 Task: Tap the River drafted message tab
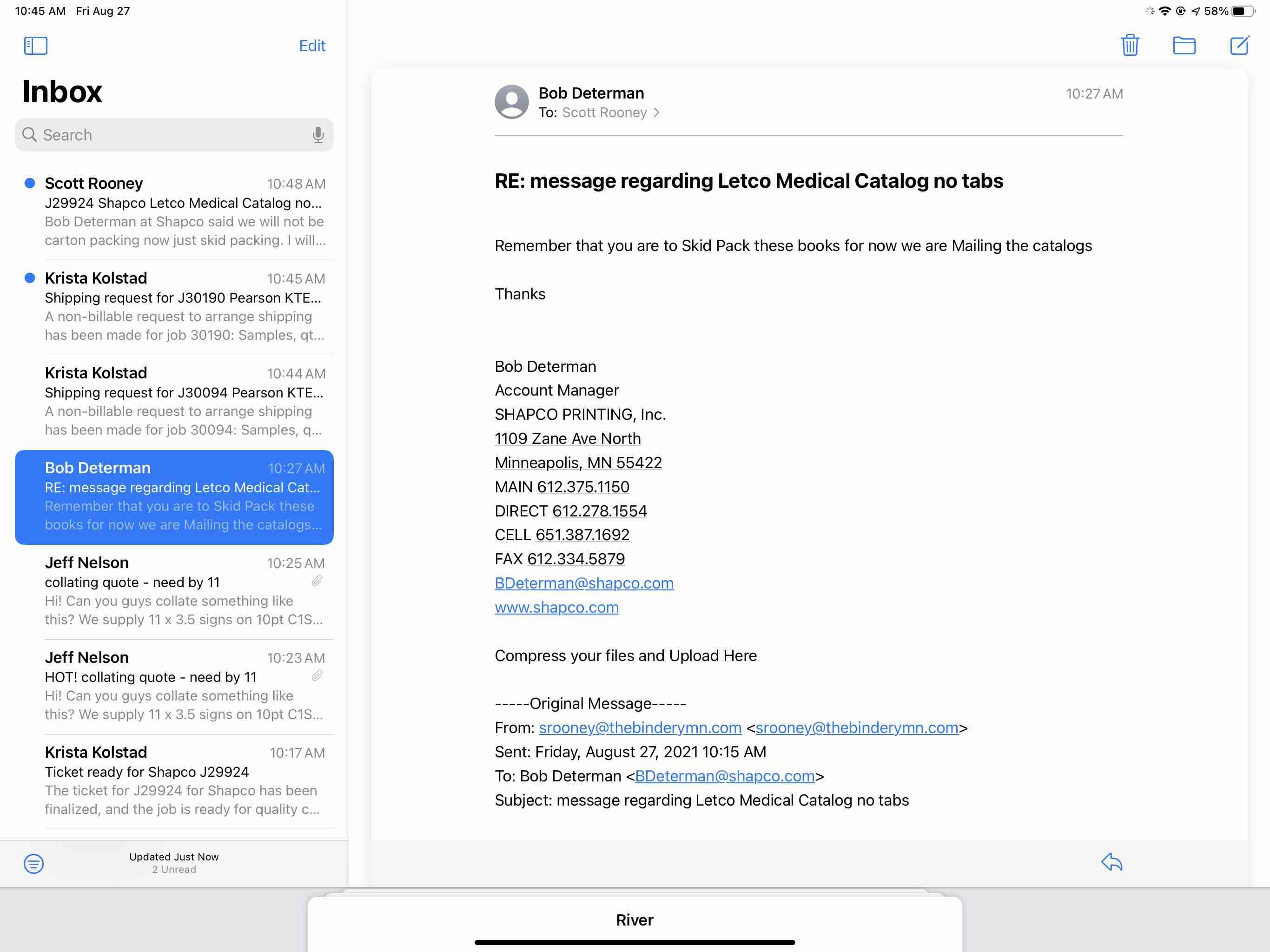click(x=635, y=920)
